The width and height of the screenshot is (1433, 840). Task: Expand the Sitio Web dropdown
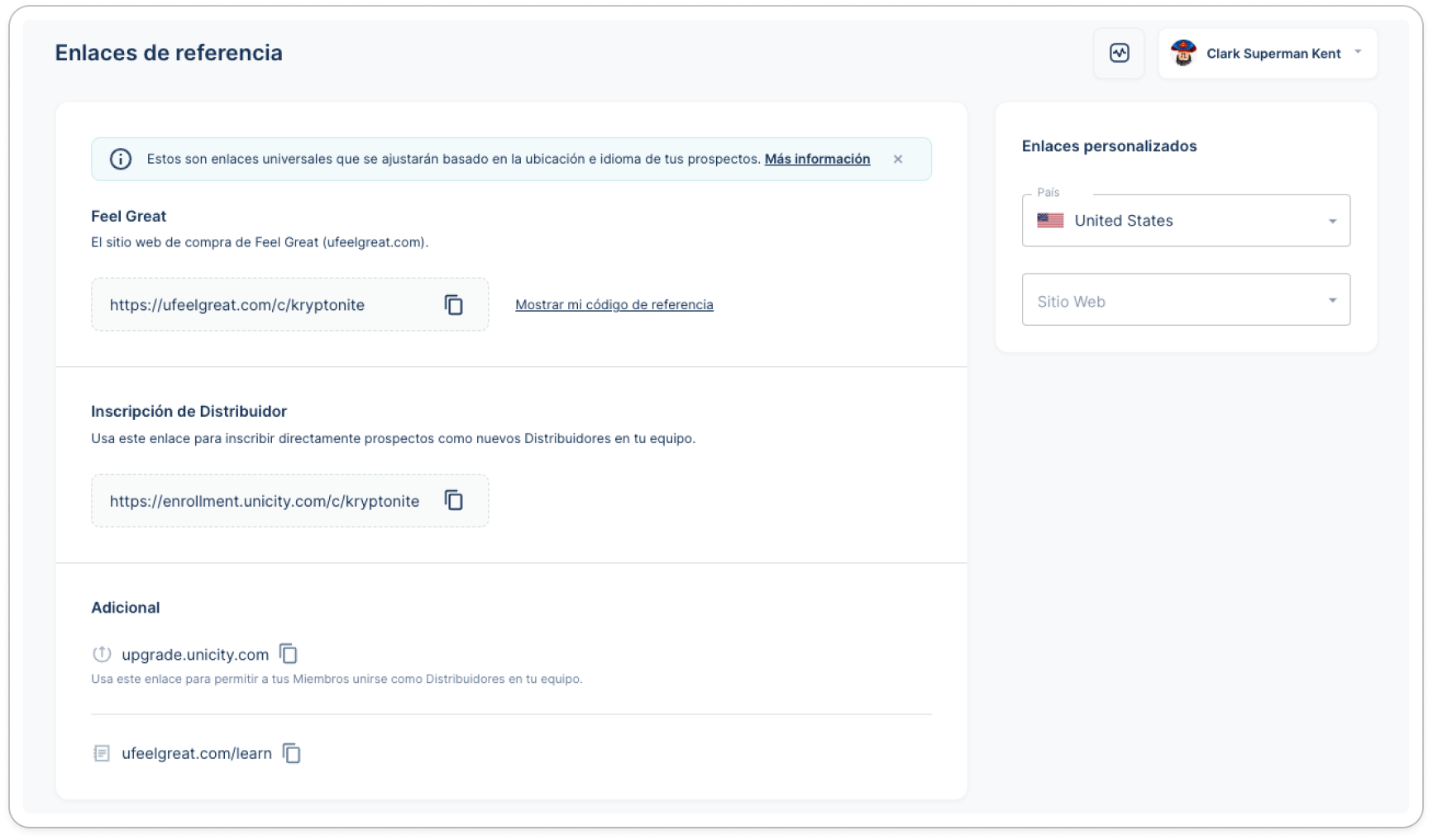(1186, 299)
